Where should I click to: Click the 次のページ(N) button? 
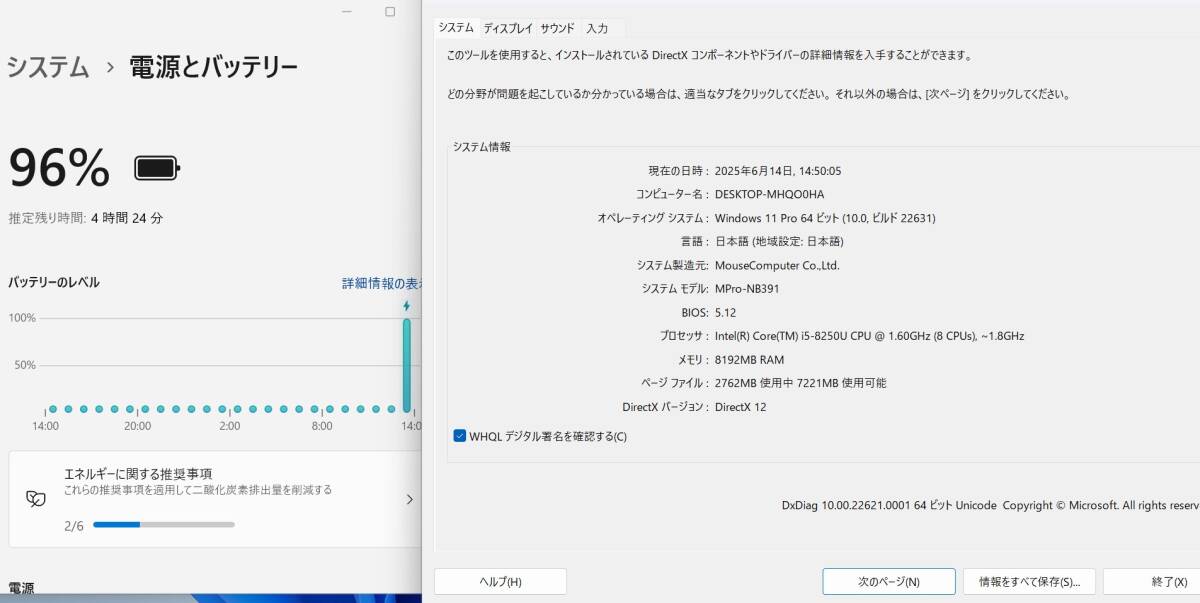[x=889, y=581]
